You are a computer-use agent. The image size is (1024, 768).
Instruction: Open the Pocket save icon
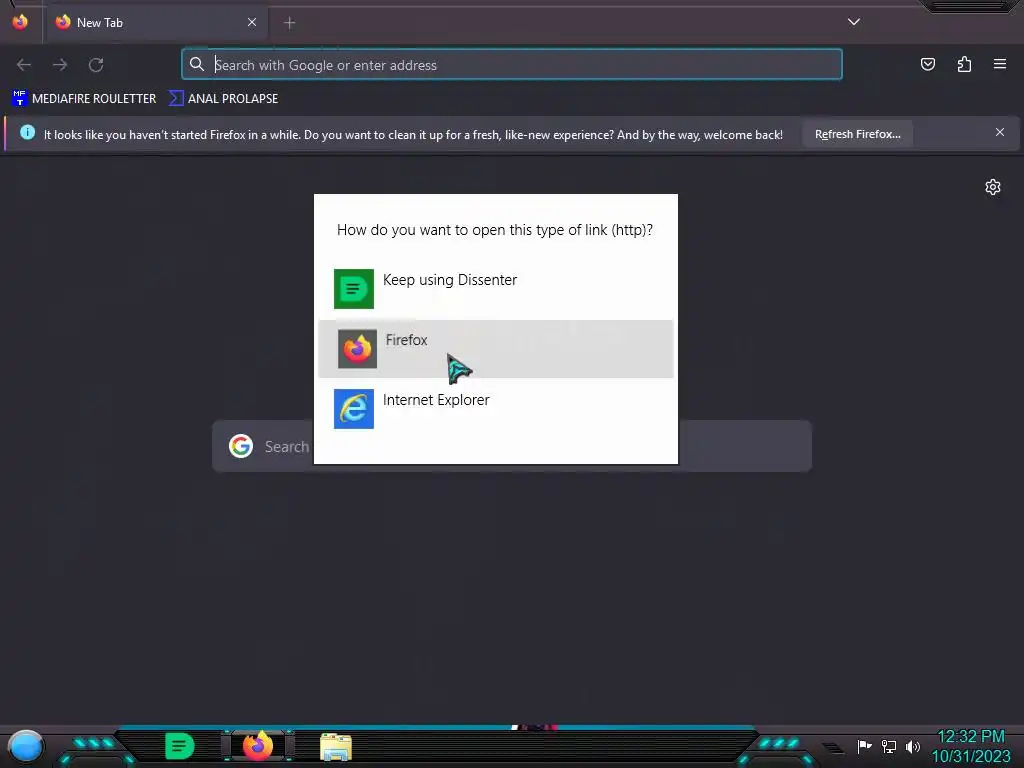[927, 64]
